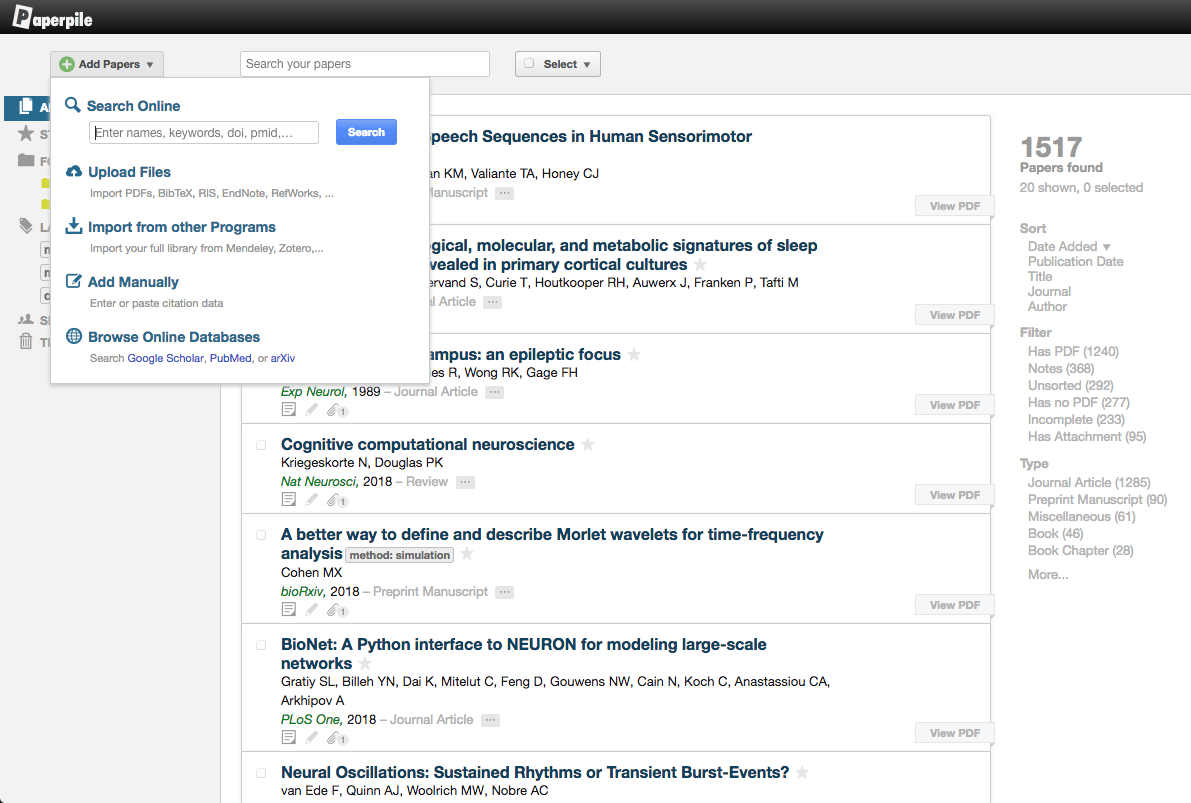Click the Add Manually pencil icon
The image size is (1191, 803).
74,281
